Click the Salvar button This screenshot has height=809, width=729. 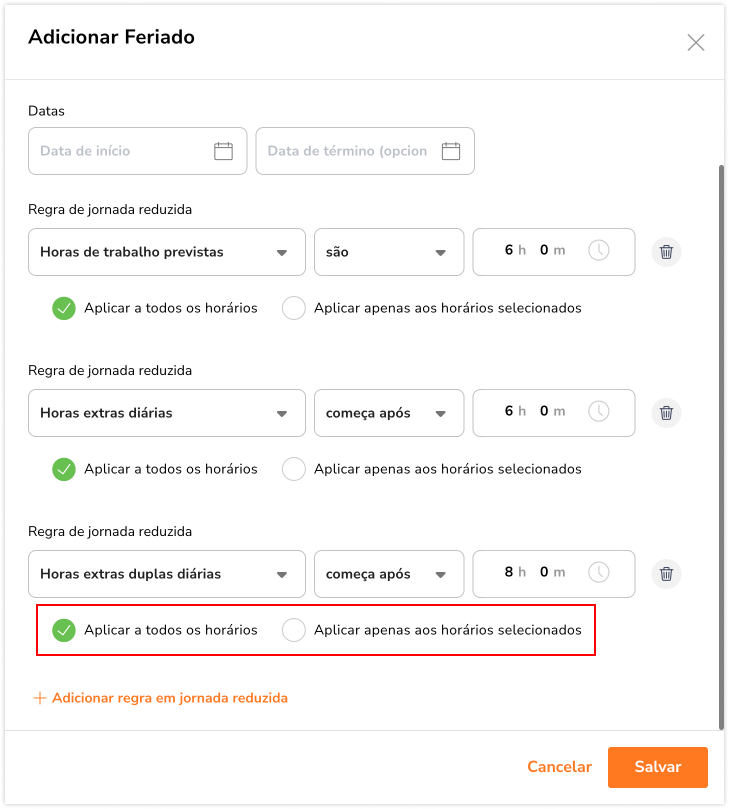[658, 767]
